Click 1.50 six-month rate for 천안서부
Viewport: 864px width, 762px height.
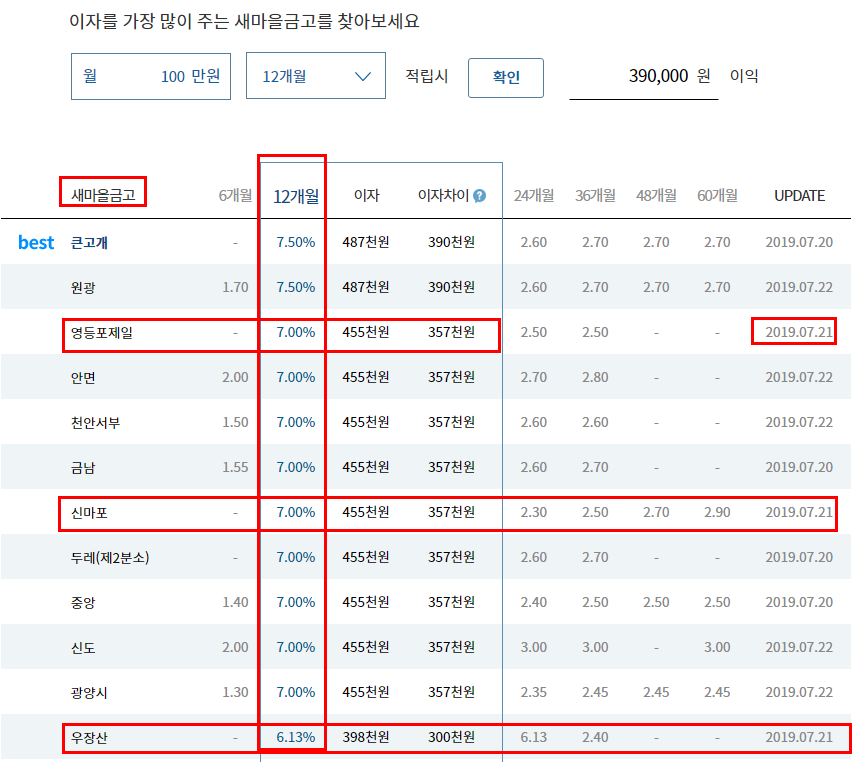tap(235, 422)
